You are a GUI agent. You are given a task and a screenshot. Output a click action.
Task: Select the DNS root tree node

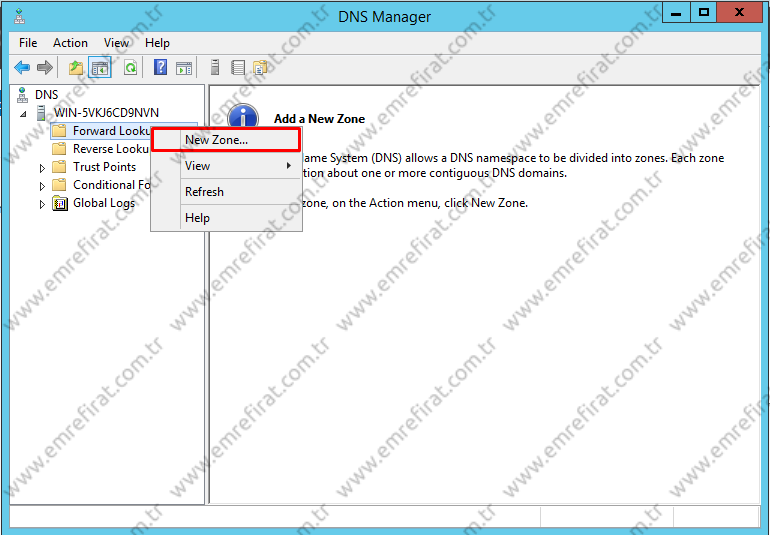(x=46, y=95)
